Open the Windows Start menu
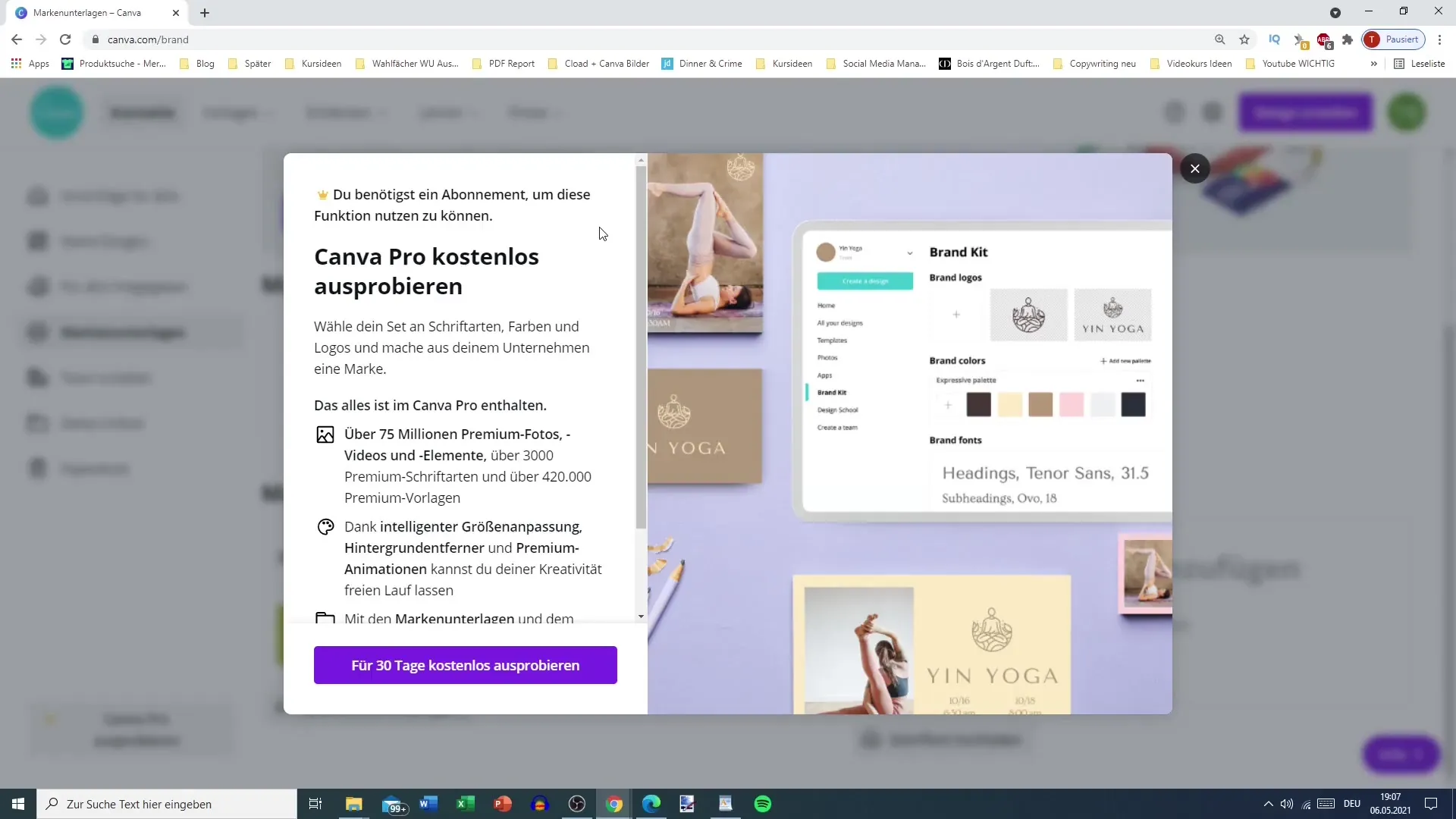The height and width of the screenshot is (819, 1456). pos(18,804)
